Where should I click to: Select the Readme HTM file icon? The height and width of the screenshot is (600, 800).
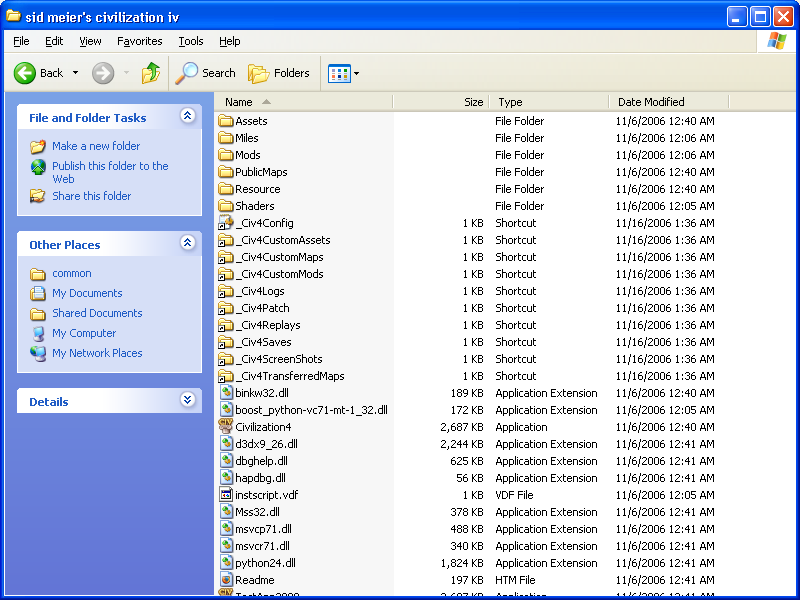pos(226,580)
